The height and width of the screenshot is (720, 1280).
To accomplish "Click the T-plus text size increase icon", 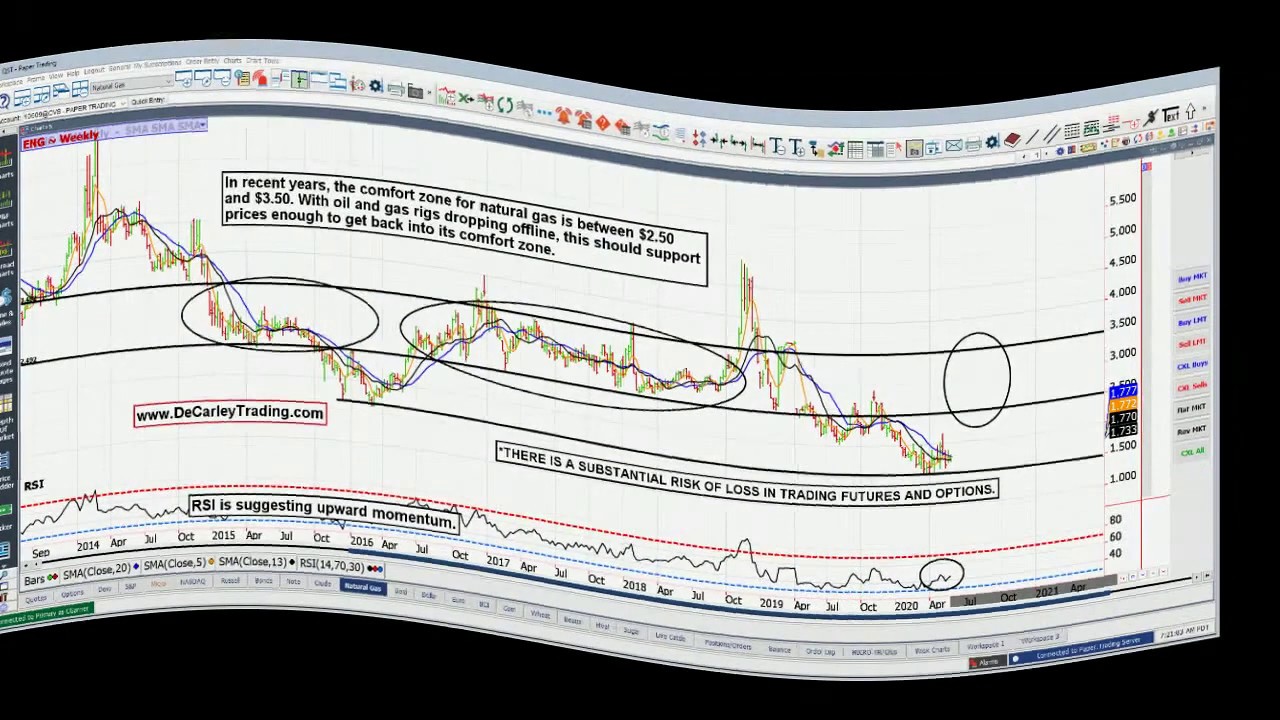I will [x=796, y=146].
